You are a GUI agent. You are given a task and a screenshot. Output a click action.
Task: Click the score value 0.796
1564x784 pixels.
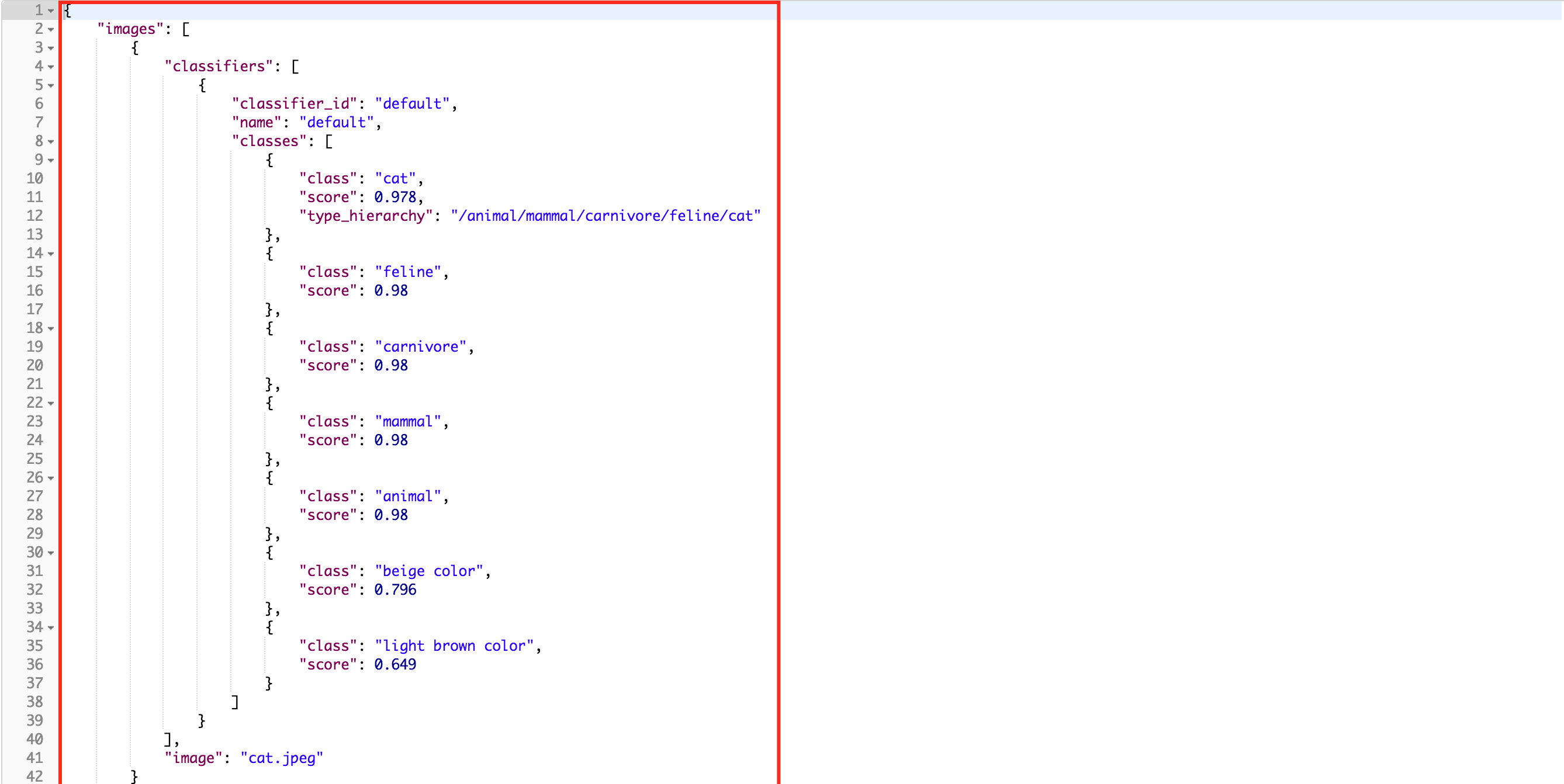click(395, 590)
